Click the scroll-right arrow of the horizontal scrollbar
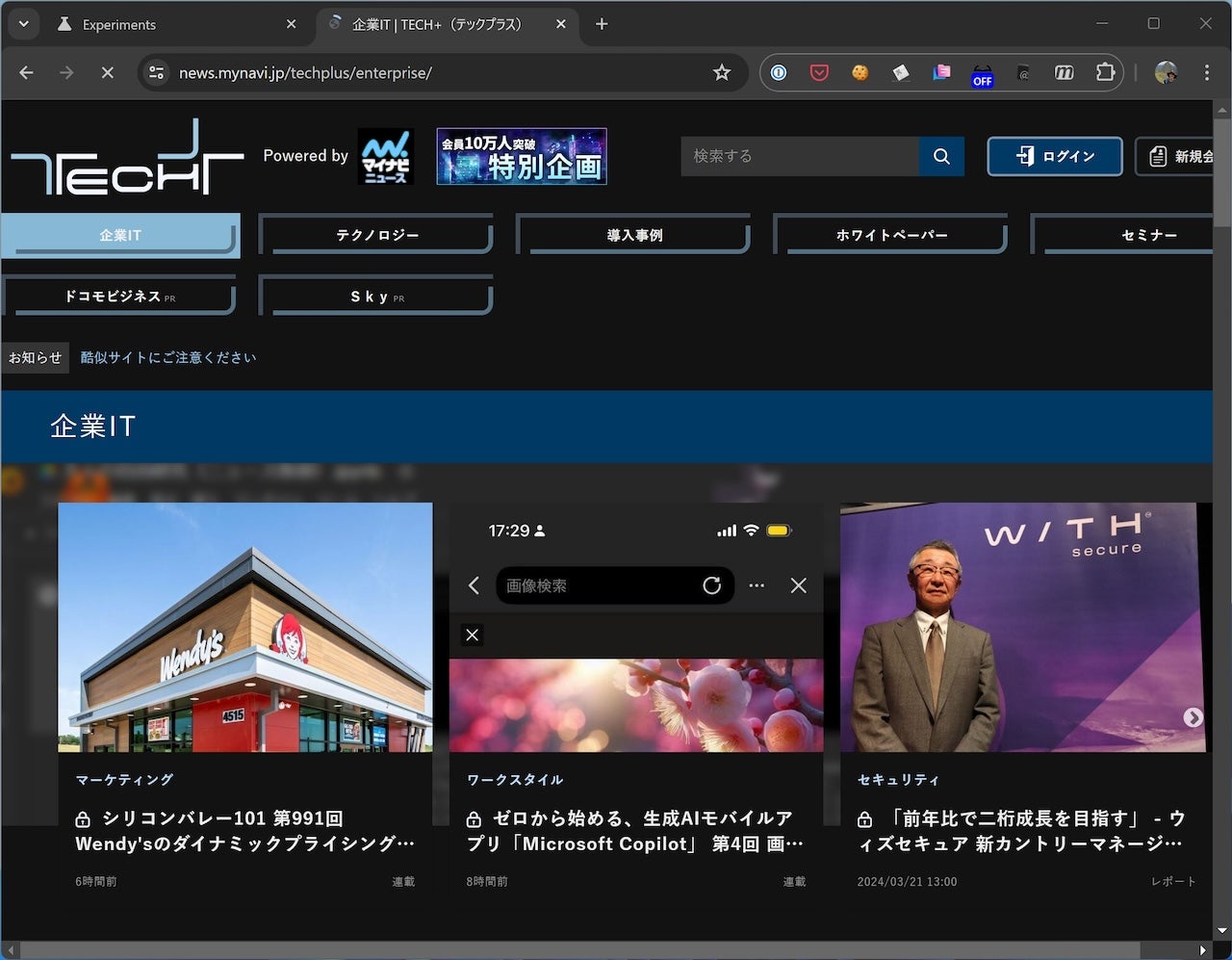This screenshot has width=1232, height=960. pos(1205,950)
